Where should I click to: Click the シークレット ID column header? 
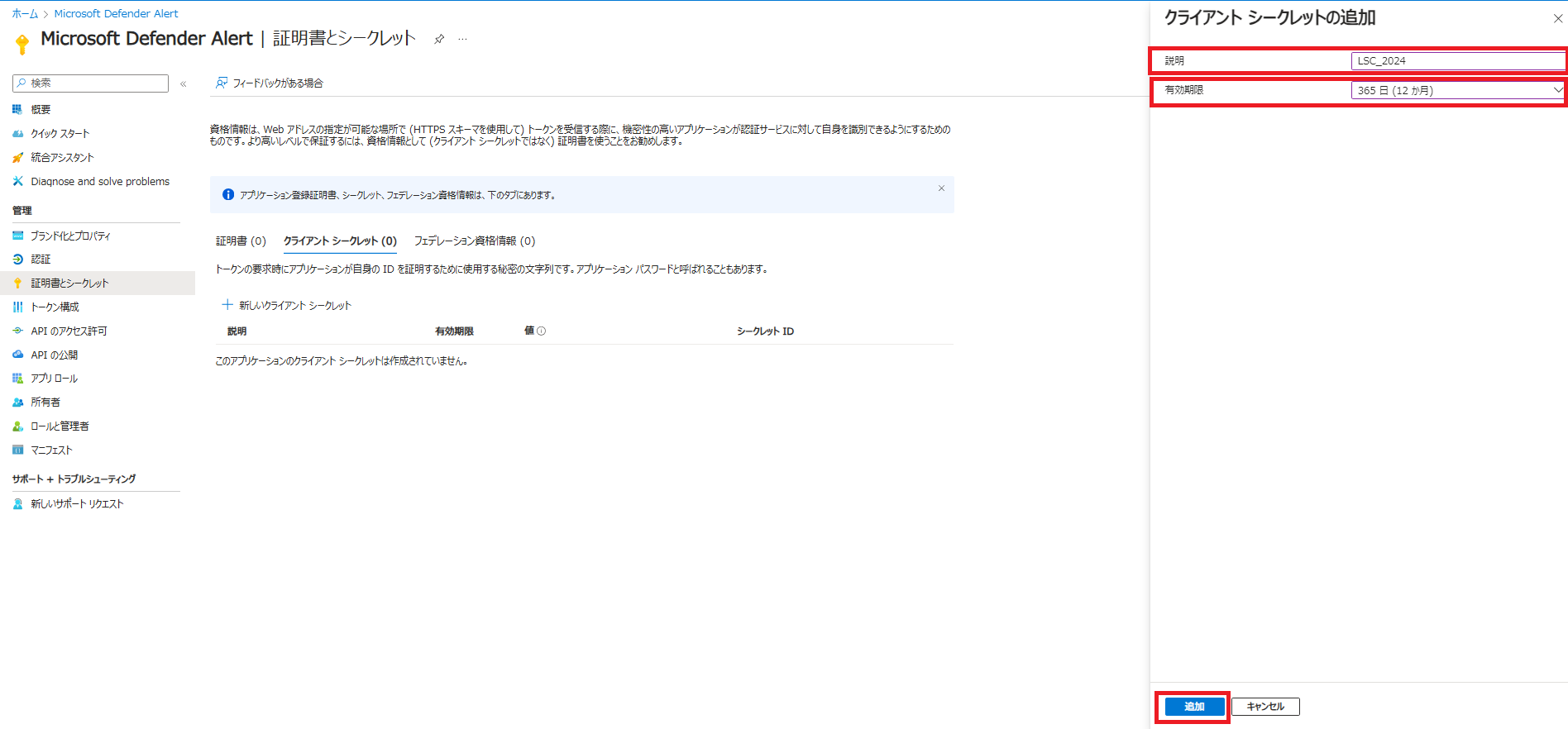coord(765,331)
